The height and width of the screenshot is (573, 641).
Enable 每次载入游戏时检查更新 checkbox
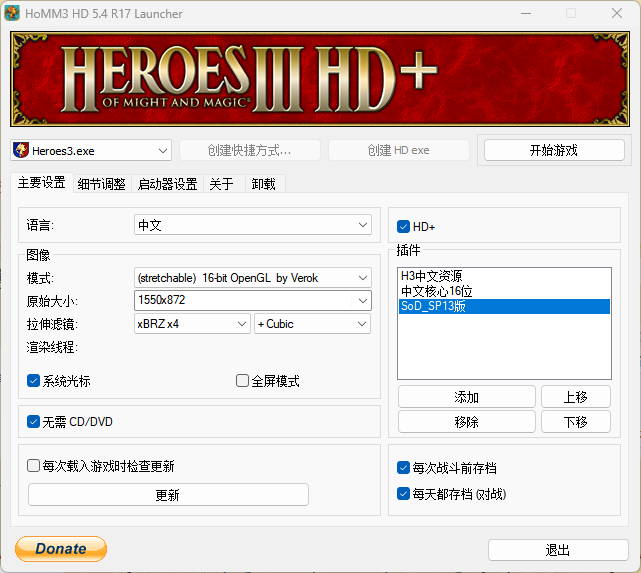click(33, 466)
